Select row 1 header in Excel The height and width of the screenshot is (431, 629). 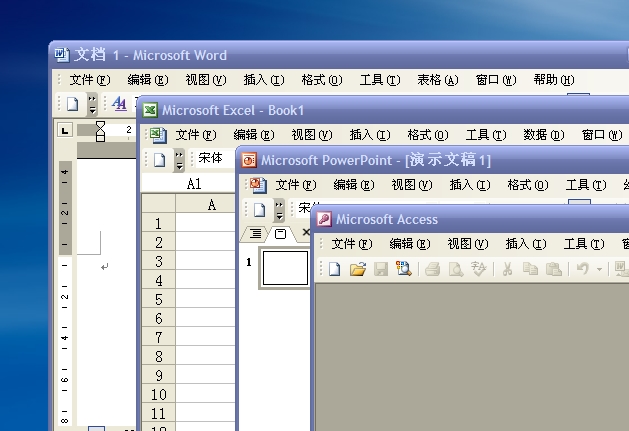158,223
